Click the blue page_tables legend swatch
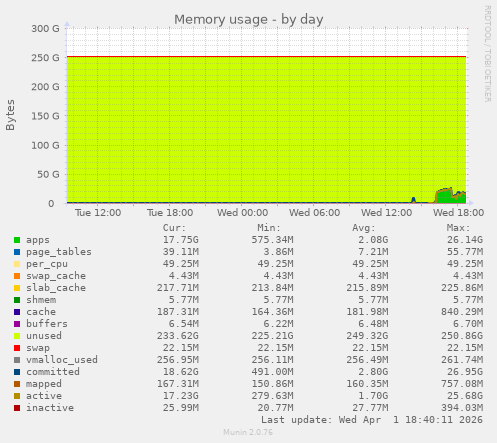 [x=17, y=252]
